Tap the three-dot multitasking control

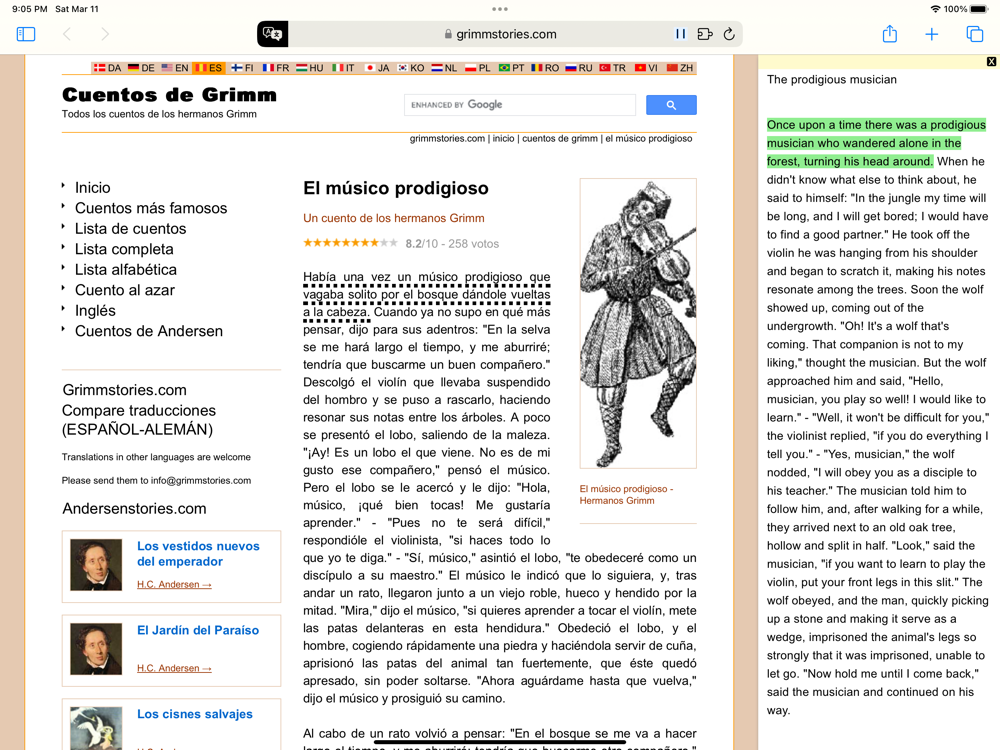click(x=500, y=9)
